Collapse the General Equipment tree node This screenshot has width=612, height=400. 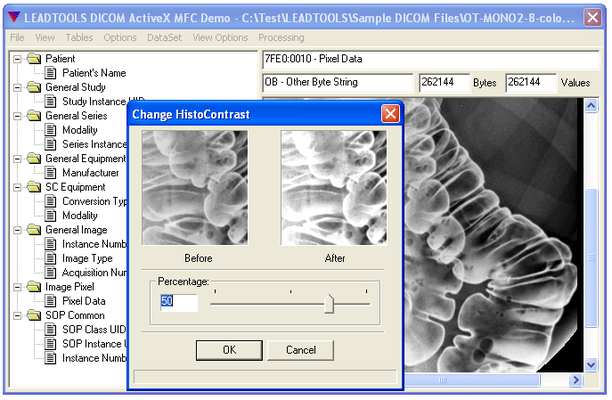[17, 159]
